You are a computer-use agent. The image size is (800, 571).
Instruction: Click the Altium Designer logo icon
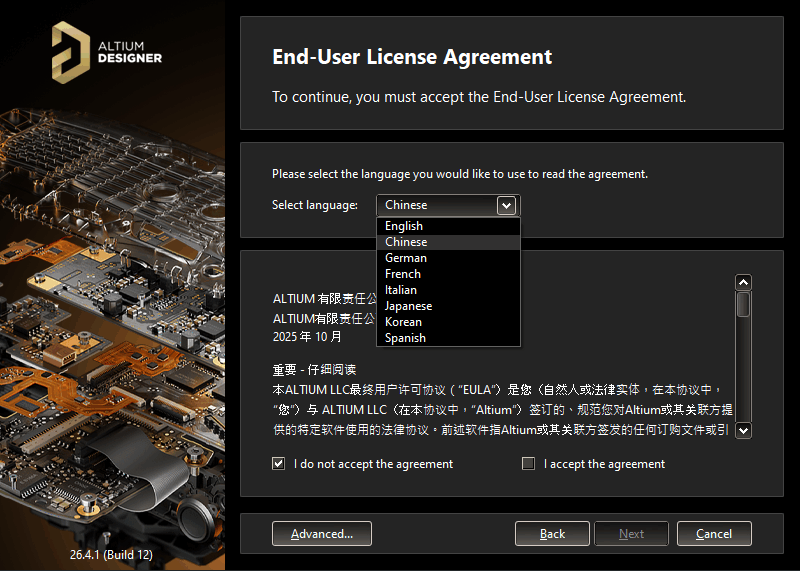71,51
